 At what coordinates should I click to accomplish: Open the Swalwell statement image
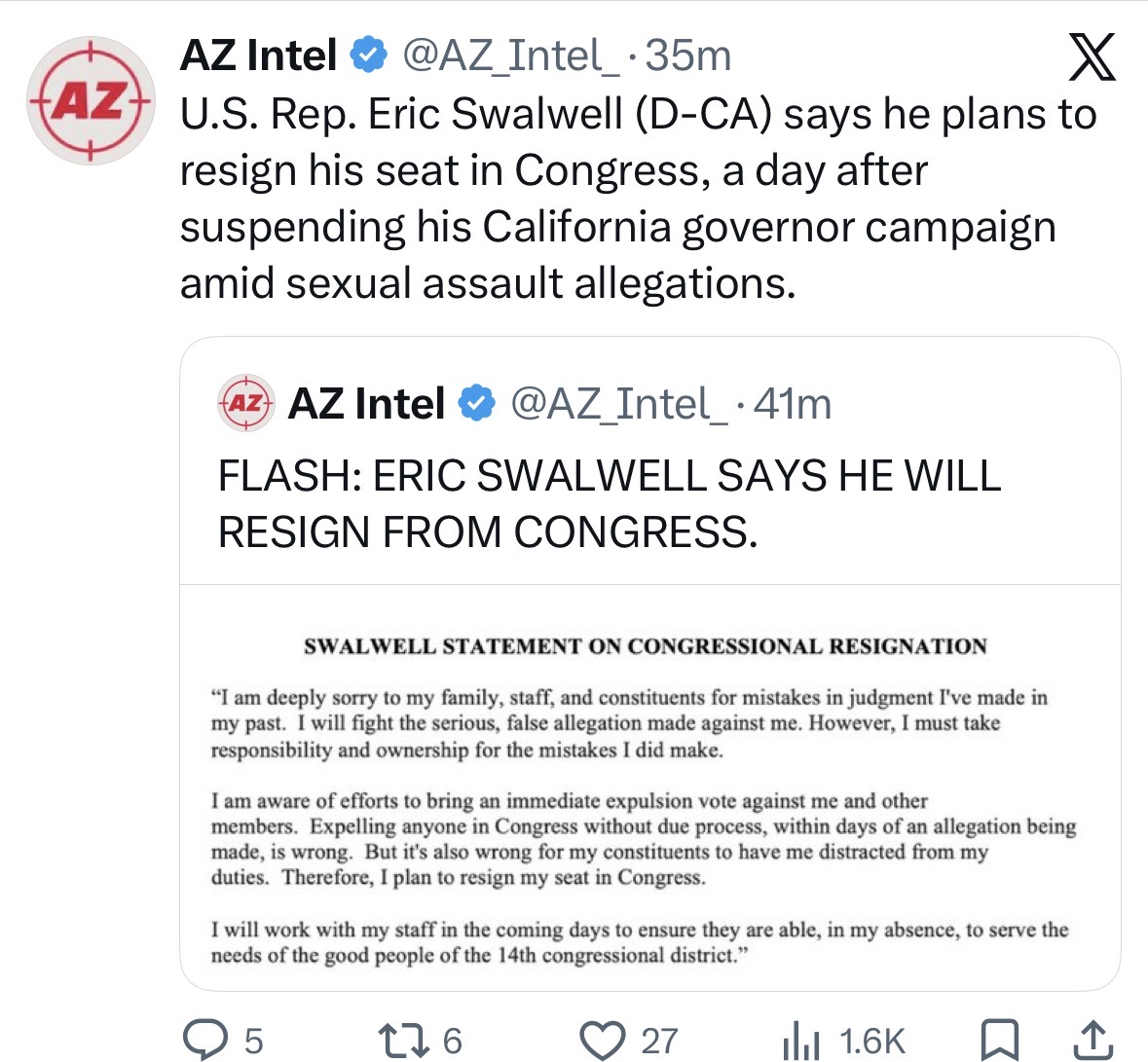(650, 787)
